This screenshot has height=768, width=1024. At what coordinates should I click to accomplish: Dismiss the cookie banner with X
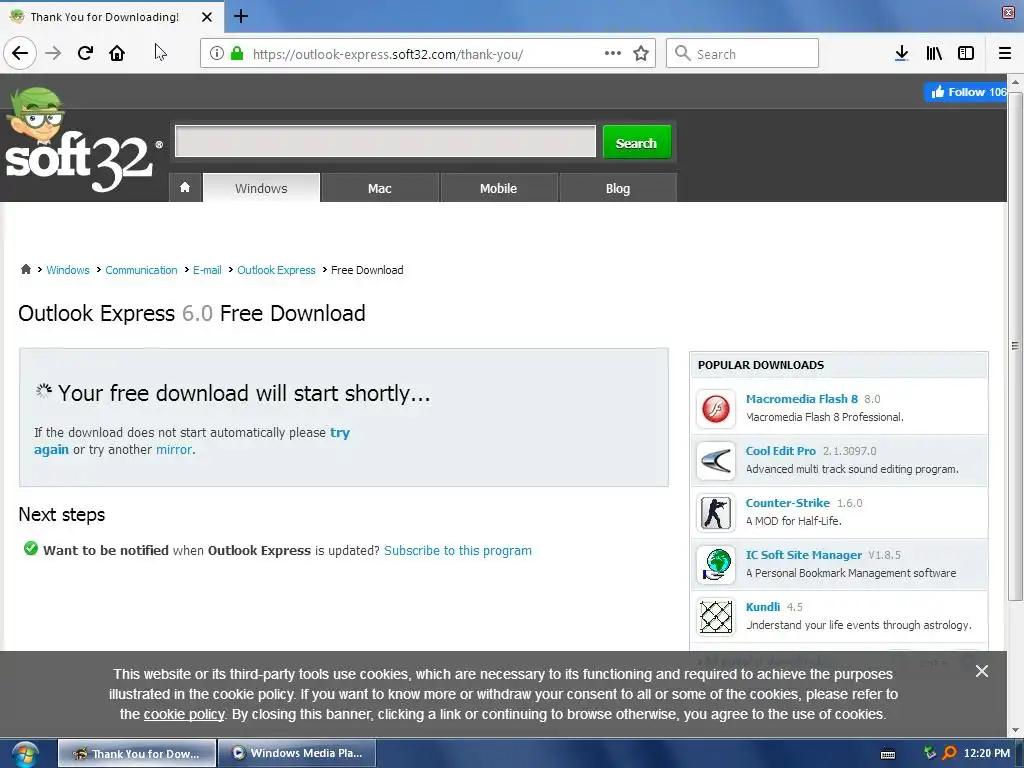coord(982,671)
